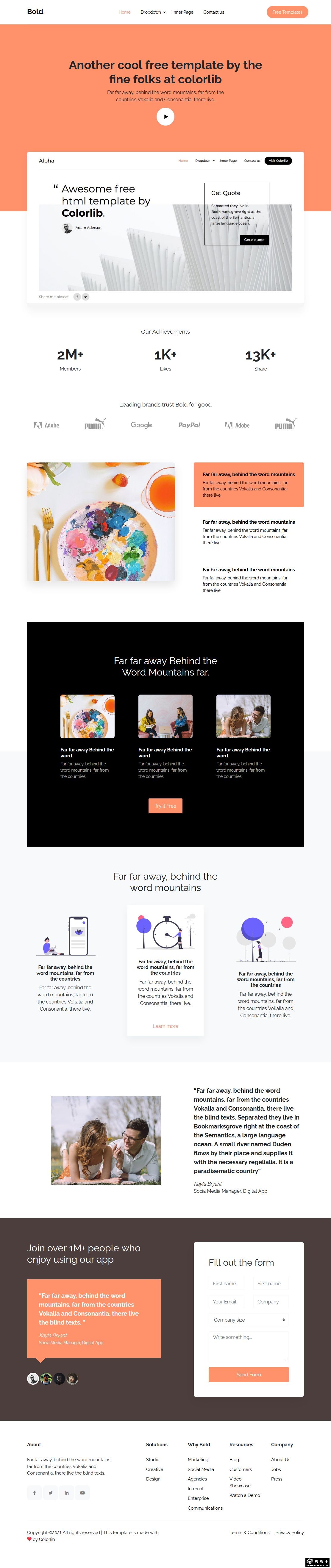The width and height of the screenshot is (331, 1568).
Task: Click the Free Templates button
Action: point(287,12)
